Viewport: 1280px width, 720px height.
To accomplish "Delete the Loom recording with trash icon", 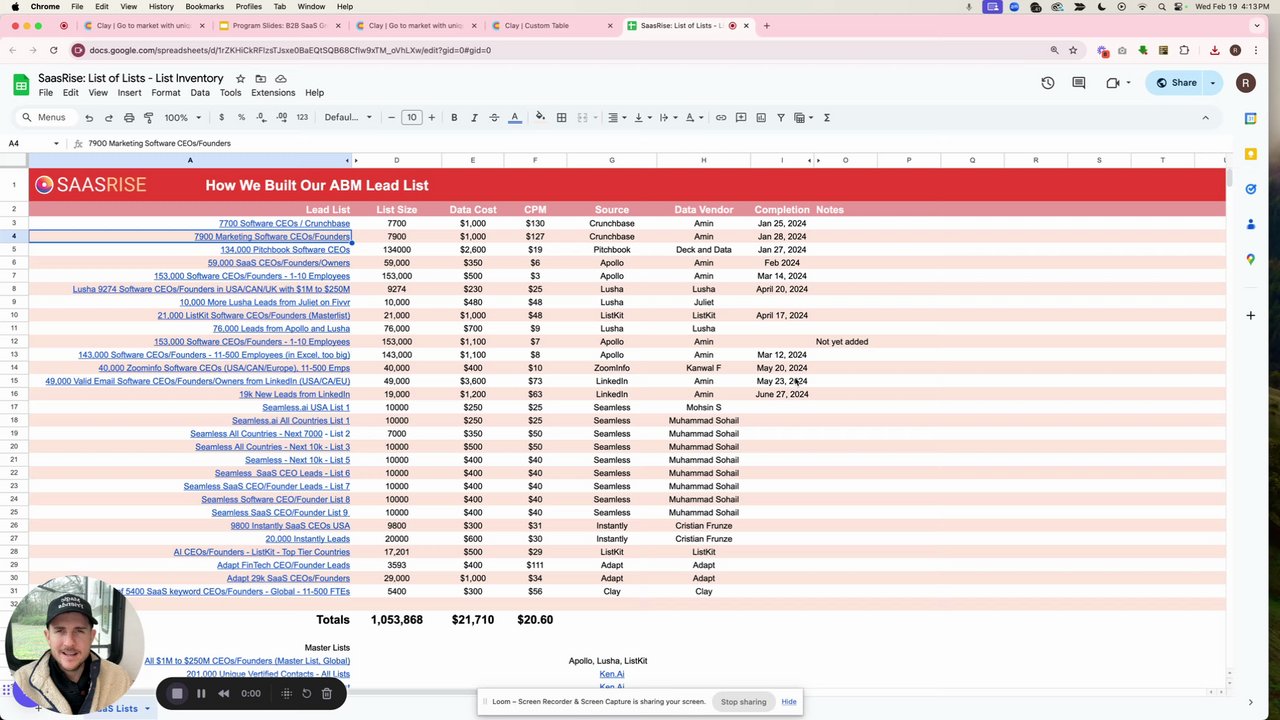I will point(326,693).
